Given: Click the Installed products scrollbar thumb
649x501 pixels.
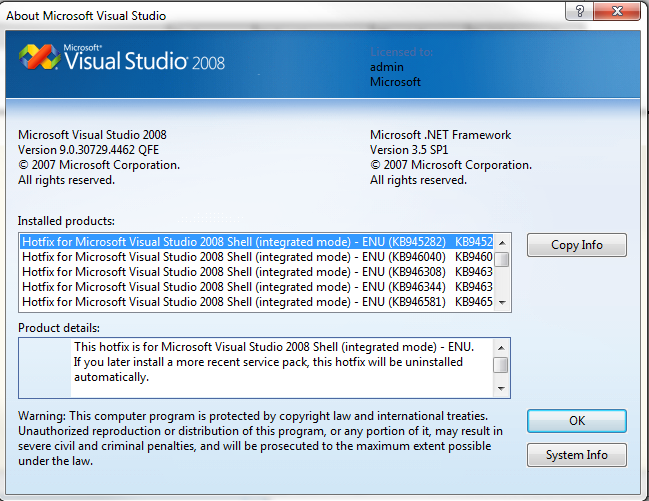Looking at the screenshot, I should click(502, 259).
